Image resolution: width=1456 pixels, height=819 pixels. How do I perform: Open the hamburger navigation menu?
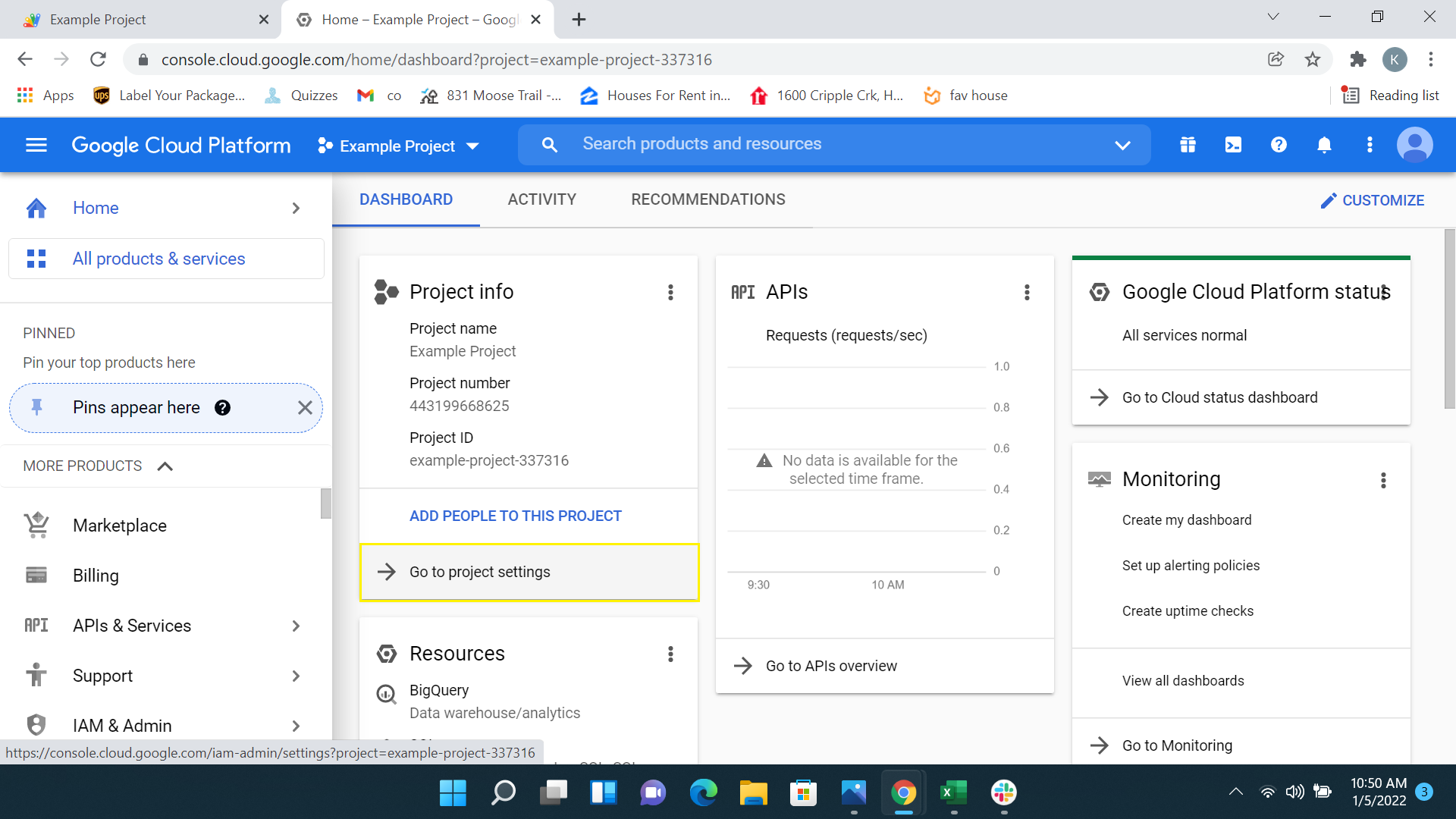coord(36,145)
